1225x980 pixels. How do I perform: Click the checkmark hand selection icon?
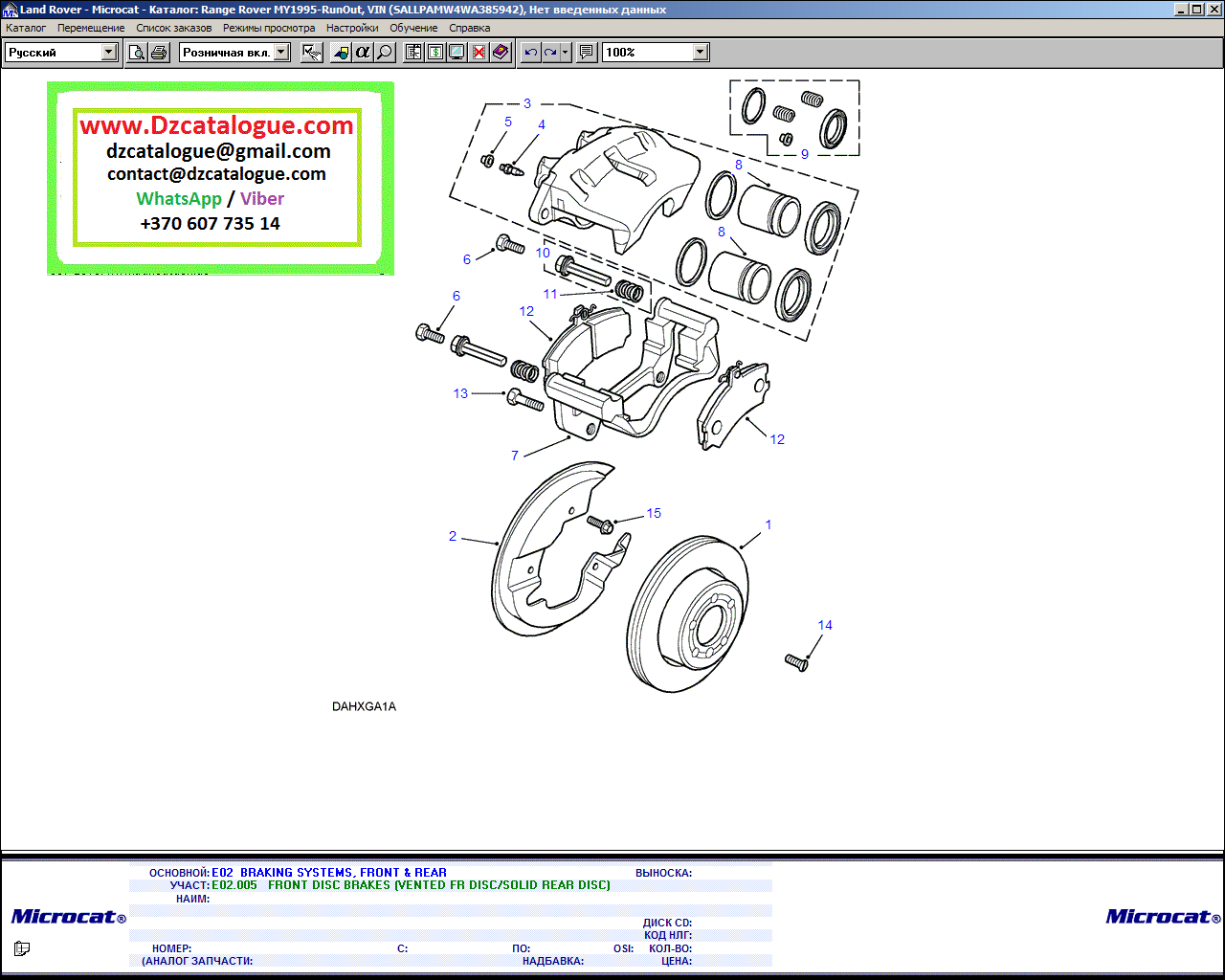pos(312,53)
